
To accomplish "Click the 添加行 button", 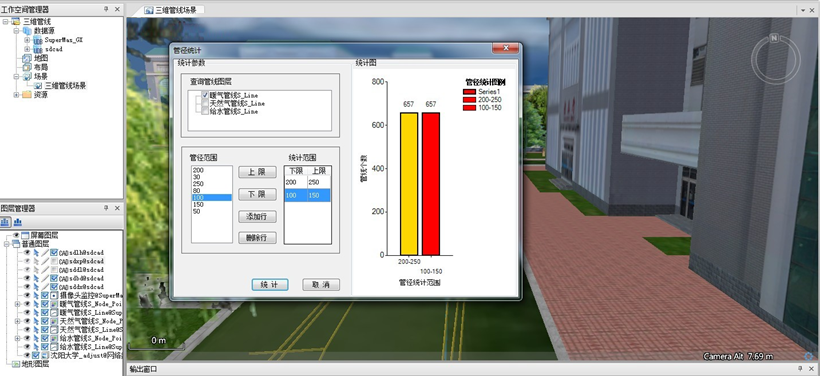I will click(257, 217).
